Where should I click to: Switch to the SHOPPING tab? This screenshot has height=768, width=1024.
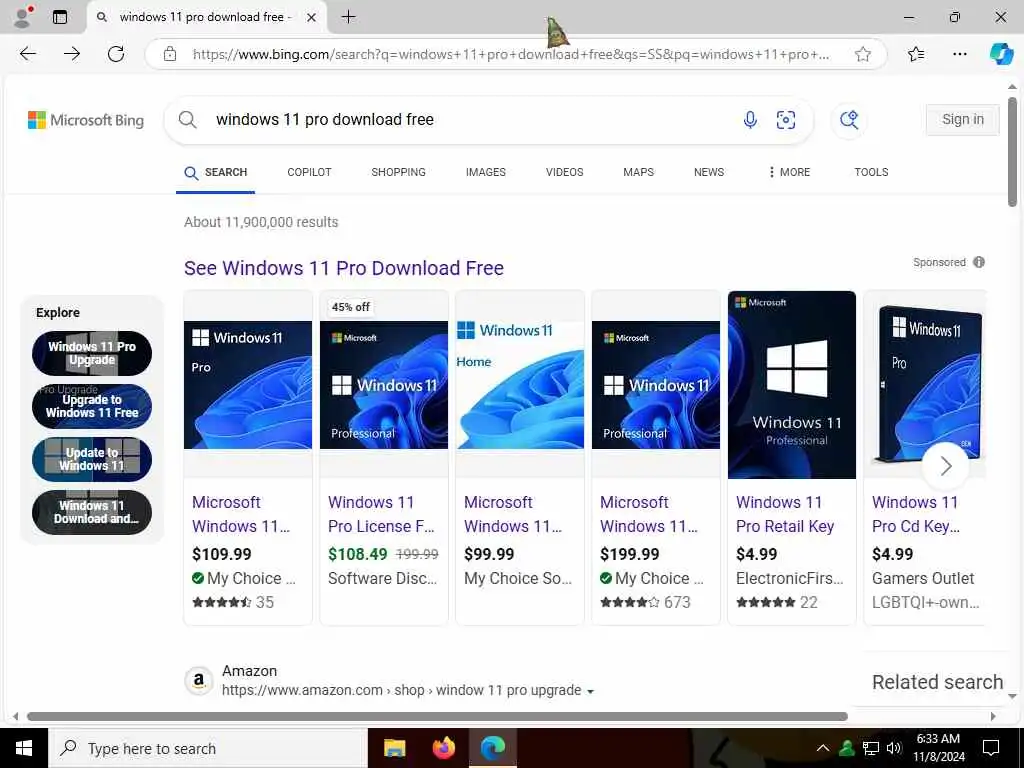398,172
